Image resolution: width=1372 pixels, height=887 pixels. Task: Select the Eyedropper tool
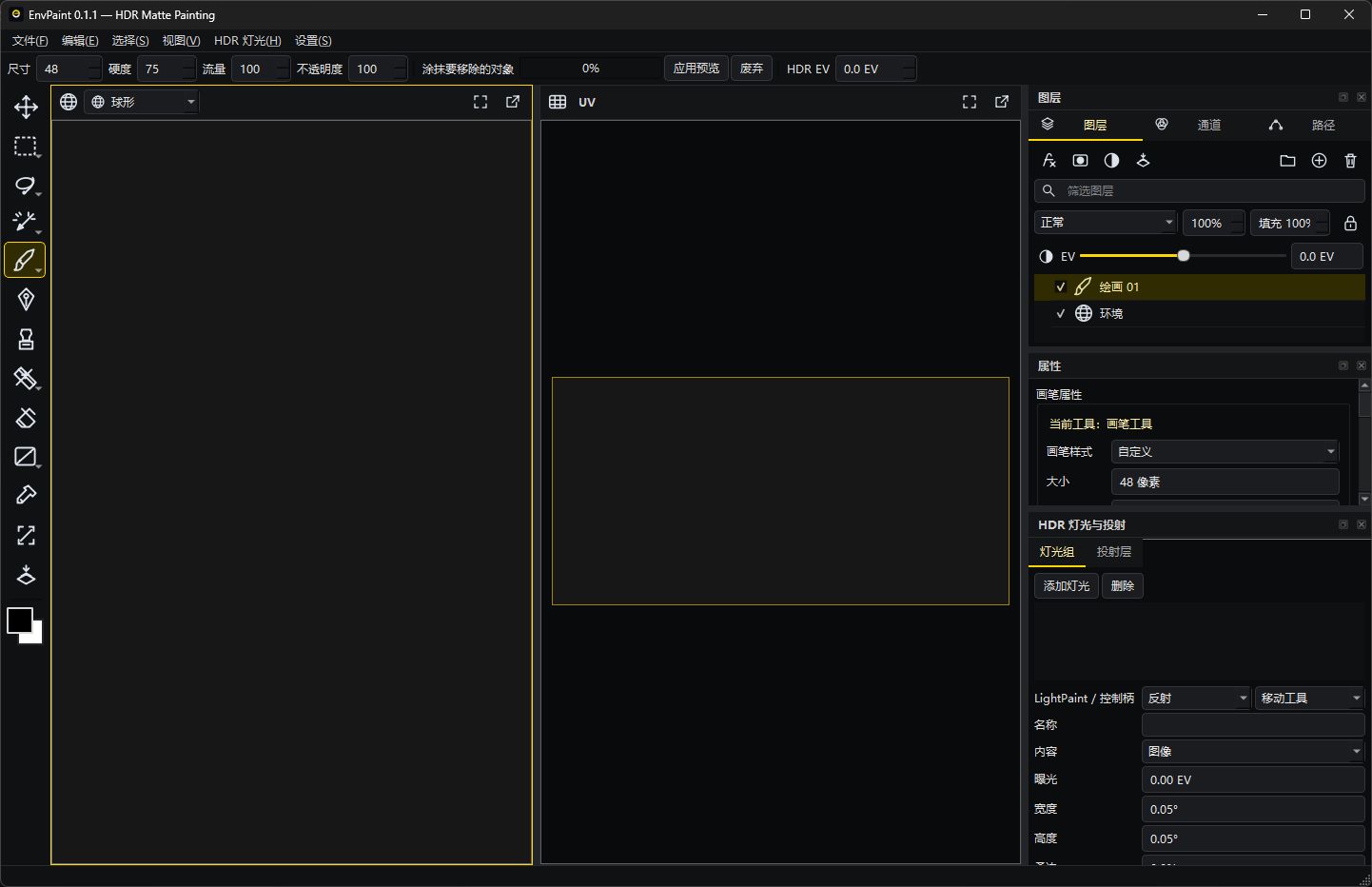coord(26,495)
